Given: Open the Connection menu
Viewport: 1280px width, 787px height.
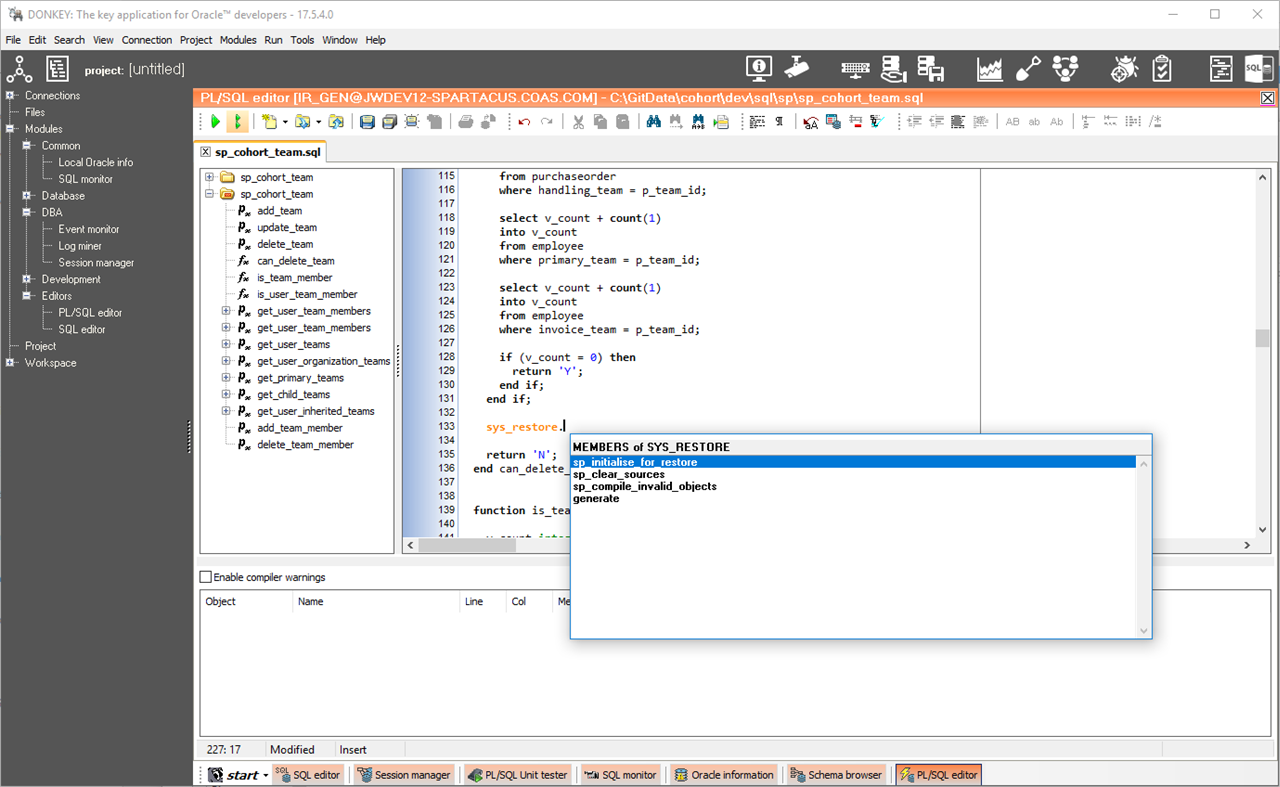Looking at the screenshot, I should 146,40.
